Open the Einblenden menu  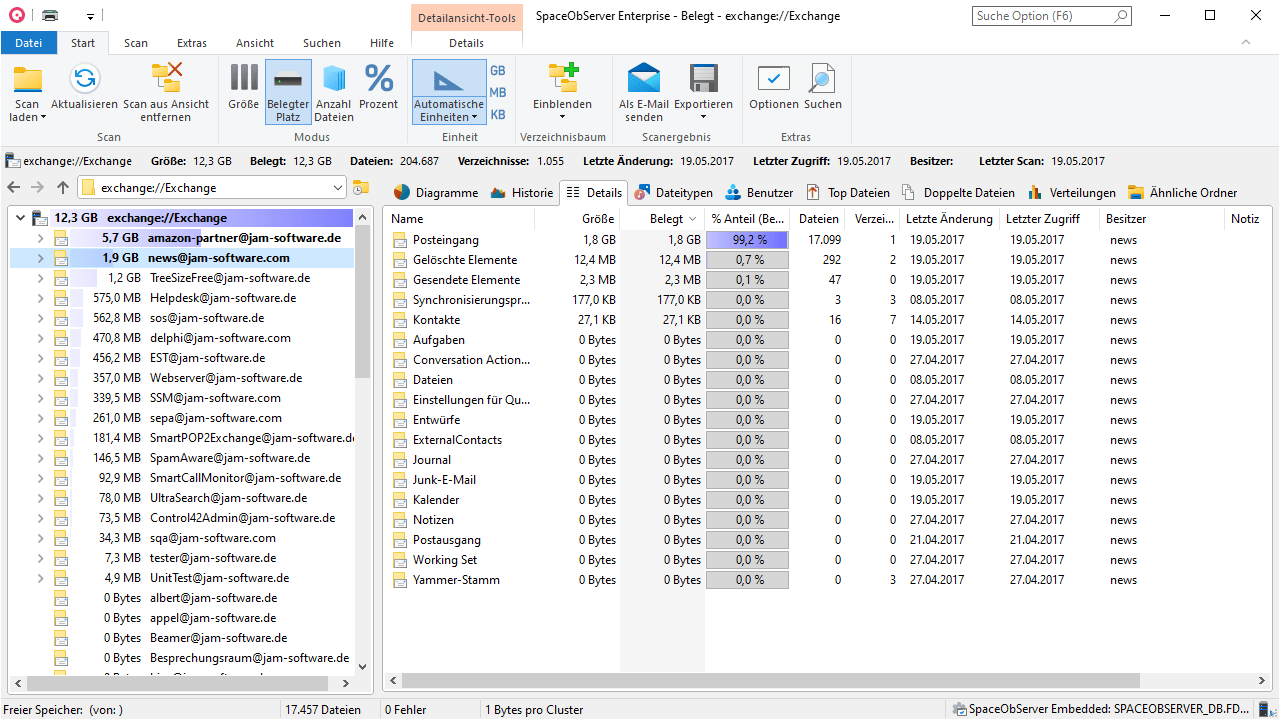pyautogui.click(x=562, y=92)
